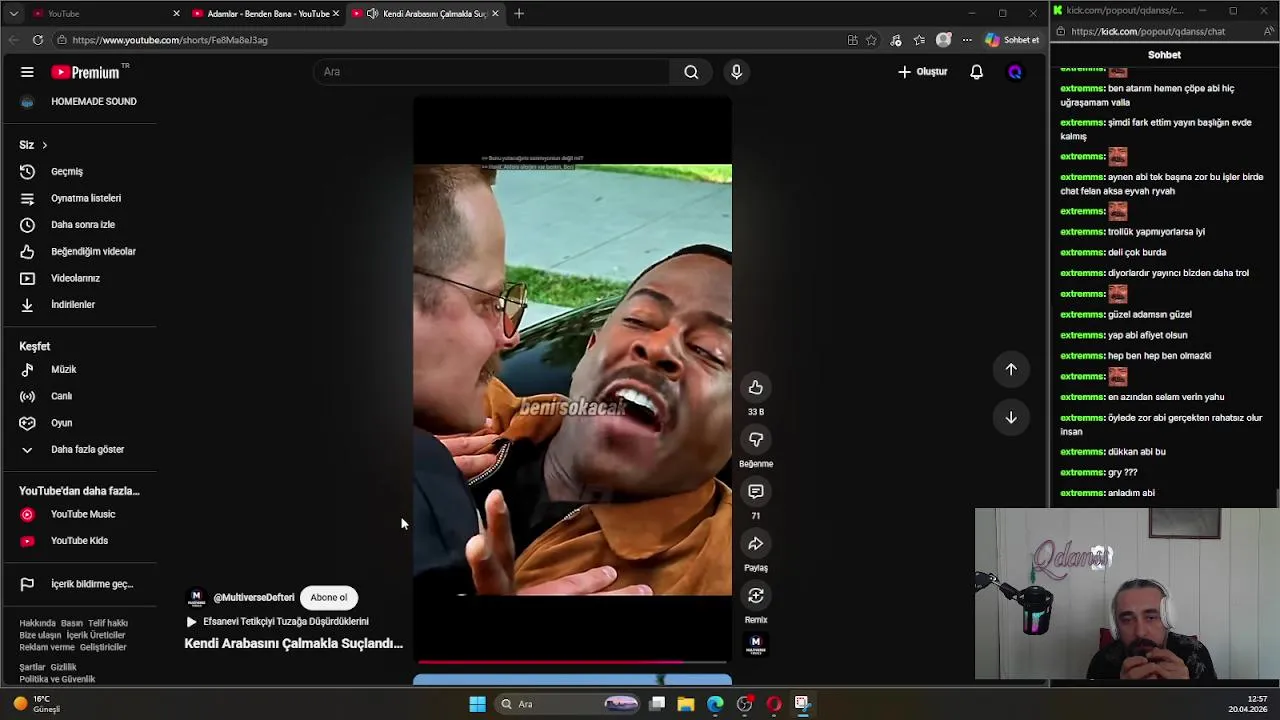Click the taskbar Ara search box

click(568, 704)
